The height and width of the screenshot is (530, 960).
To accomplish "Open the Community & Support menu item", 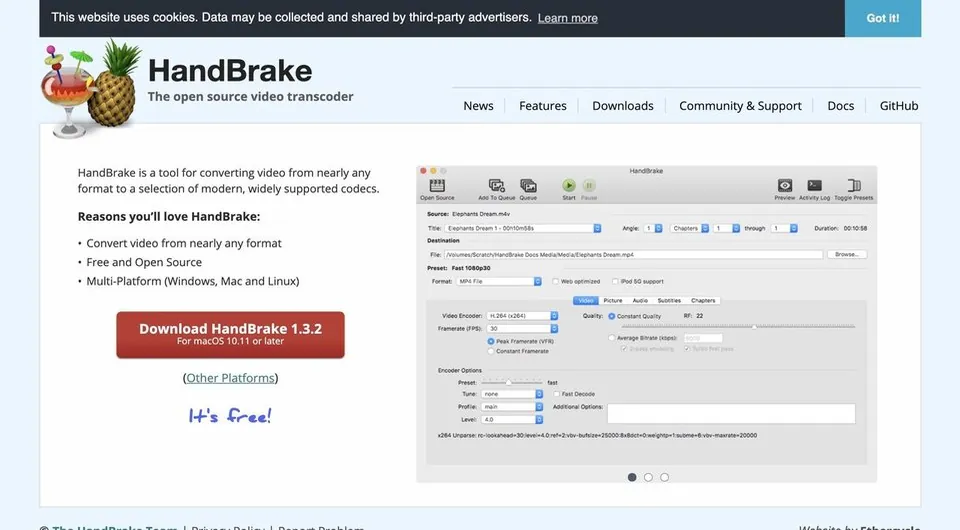I will click(x=740, y=106).
